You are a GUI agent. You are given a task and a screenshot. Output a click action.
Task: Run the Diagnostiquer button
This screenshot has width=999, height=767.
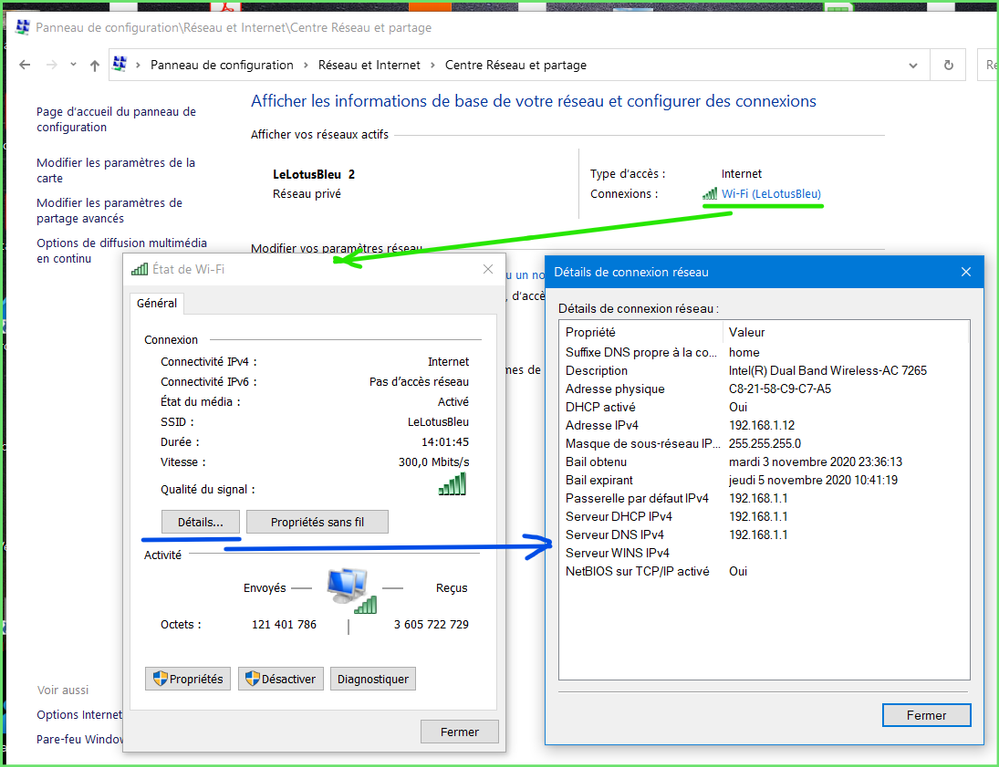click(x=373, y=679)
